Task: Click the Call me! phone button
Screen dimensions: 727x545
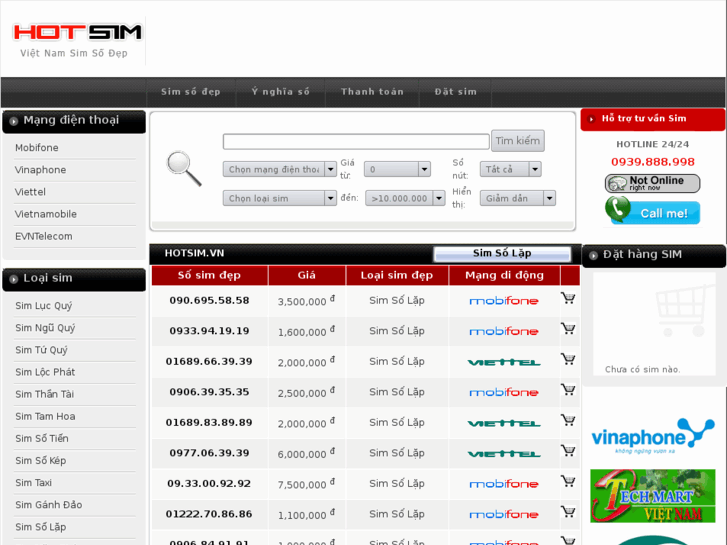Action: pos(652,211)
